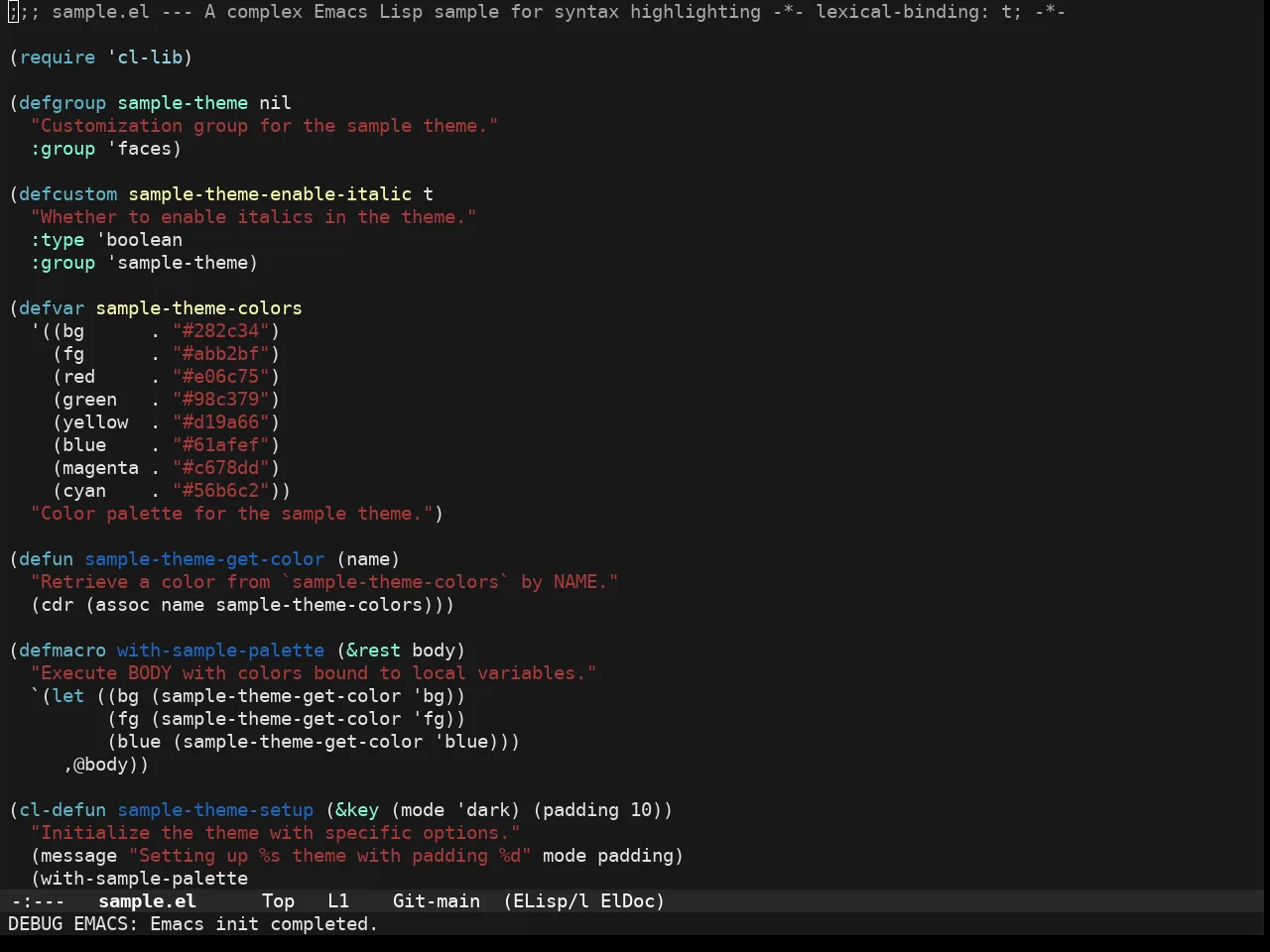Click the -:--- buffer status indicator

tap(37, 900)
